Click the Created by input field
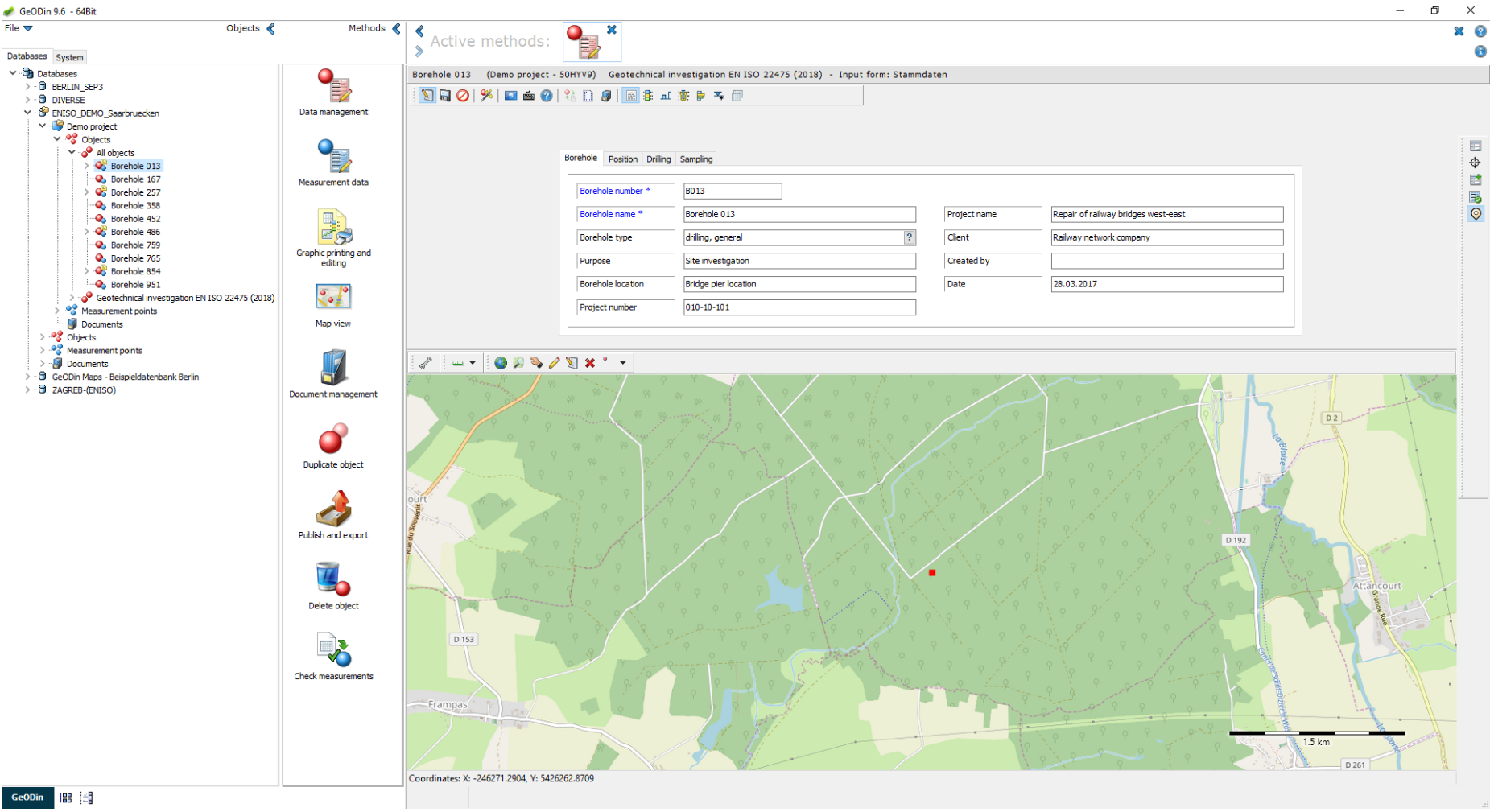 pos(1166,261)
